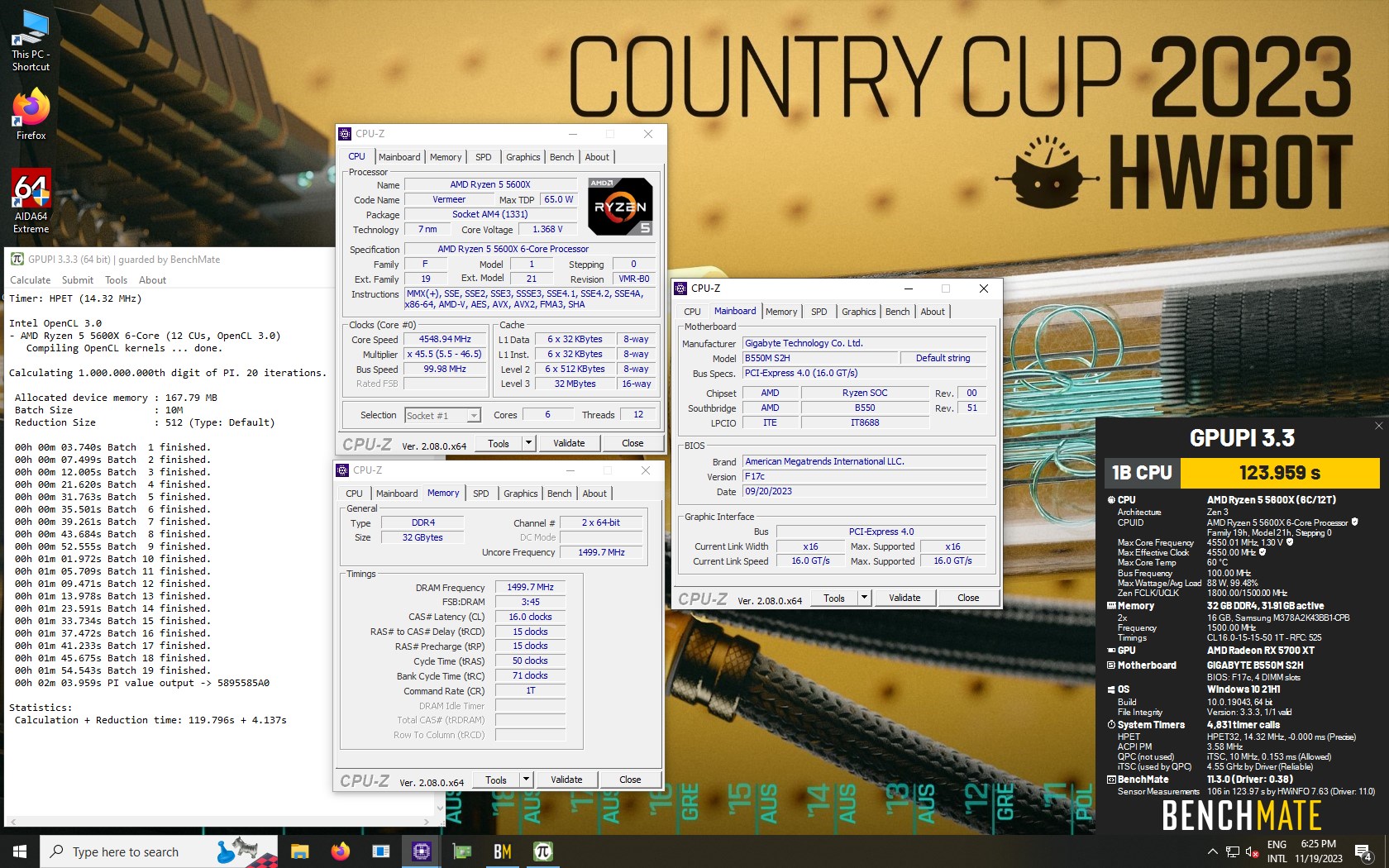1389x868 pixels.
Task: Open File Explorer from the taskbar
Action: (x=299, y=851)
